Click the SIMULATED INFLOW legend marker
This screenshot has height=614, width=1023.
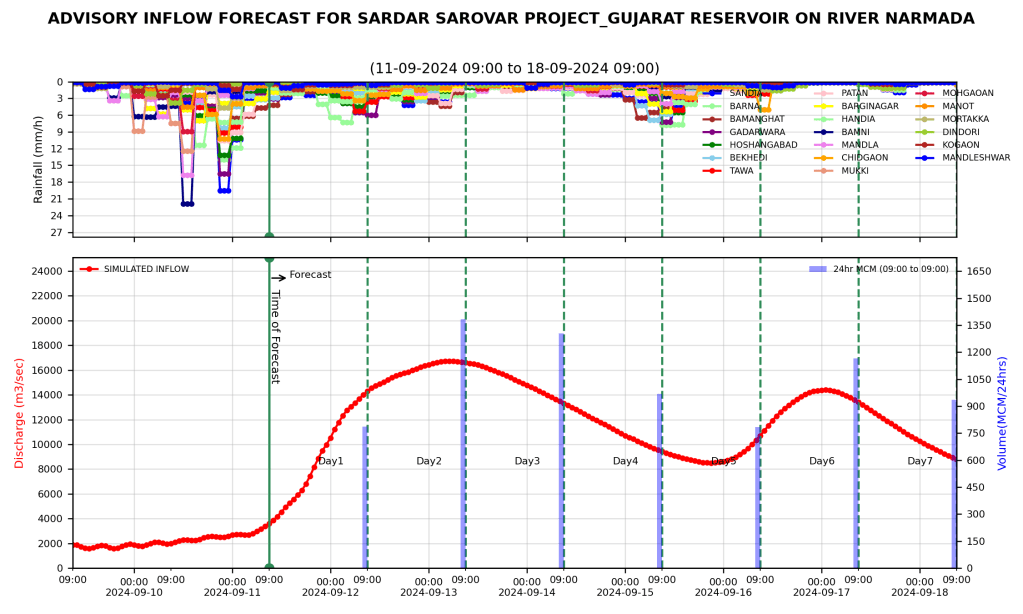[89, 269]
